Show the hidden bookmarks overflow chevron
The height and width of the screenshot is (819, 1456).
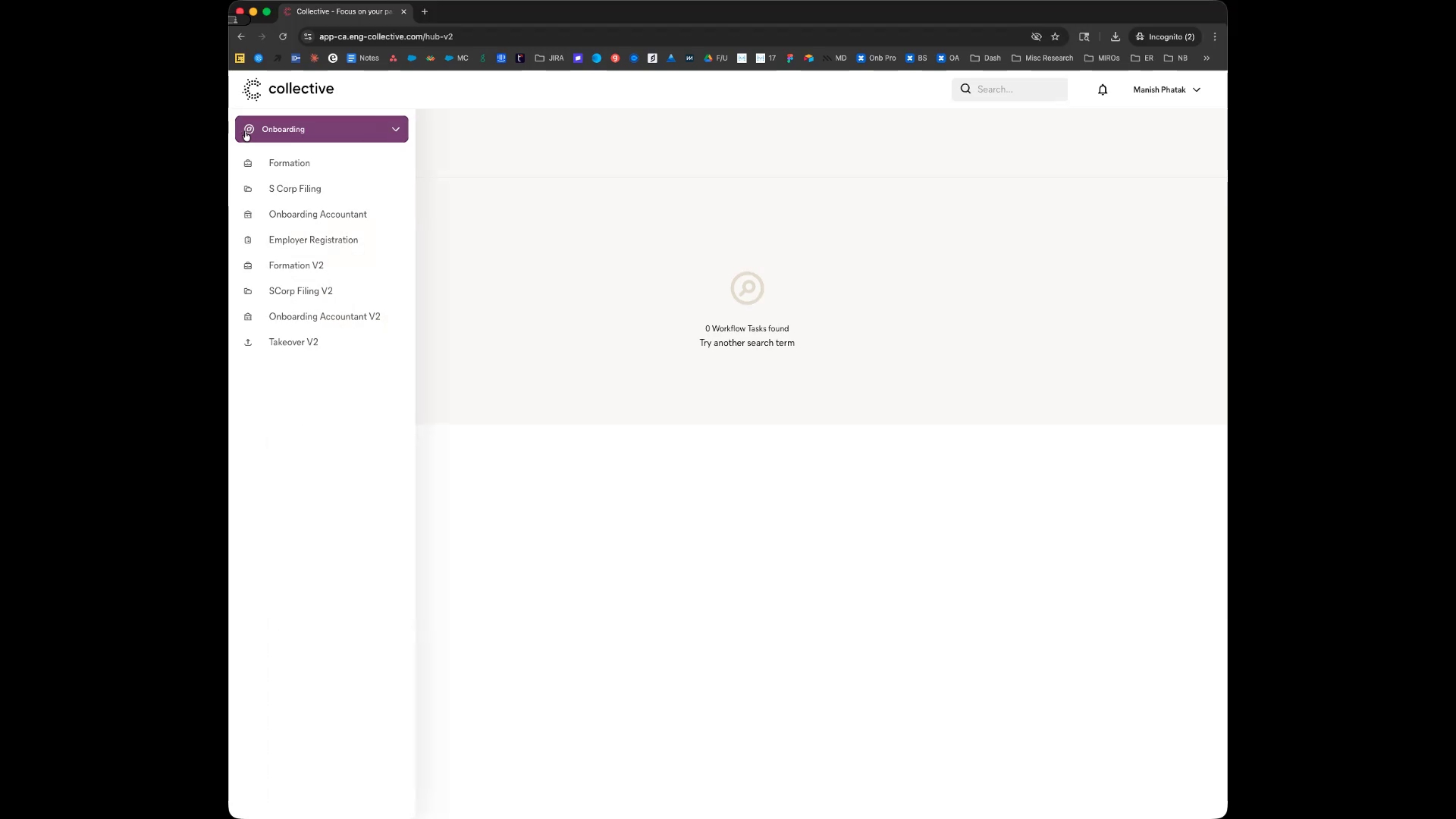click(x=1207, y=58)
